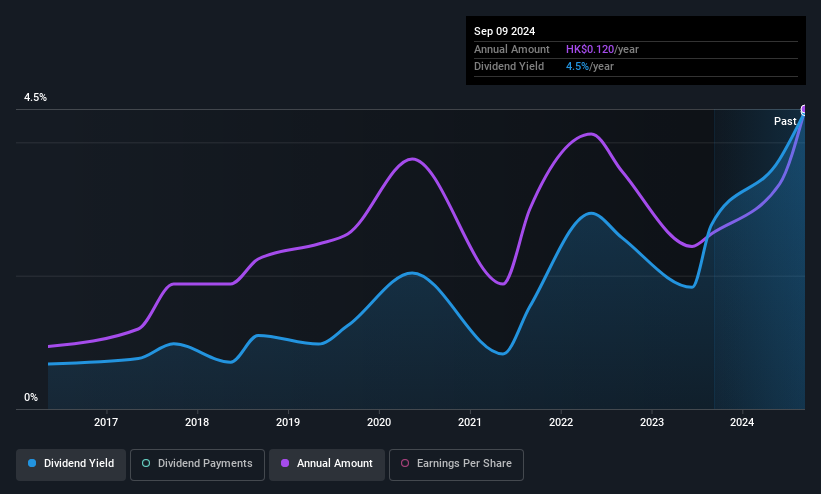Click the 4.5% y-axis label

(35, 97)
